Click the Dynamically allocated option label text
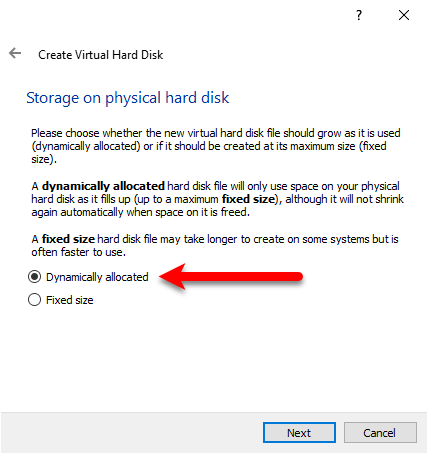The height and width of the screenshot is (454, 428). point(97,277)
